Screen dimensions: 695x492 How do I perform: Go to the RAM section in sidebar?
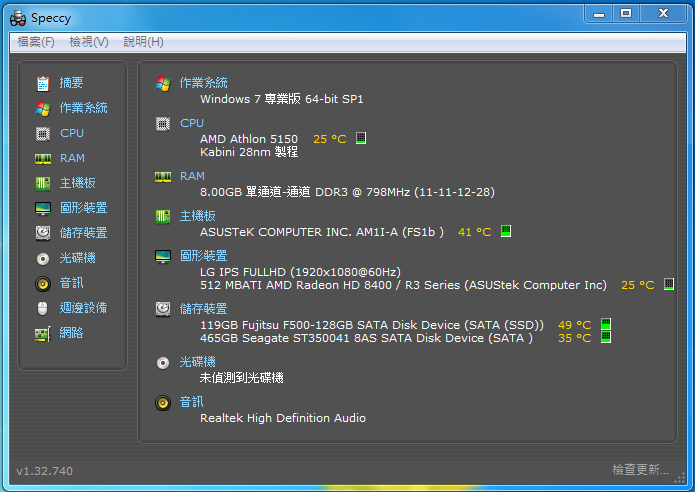[72, 158]
